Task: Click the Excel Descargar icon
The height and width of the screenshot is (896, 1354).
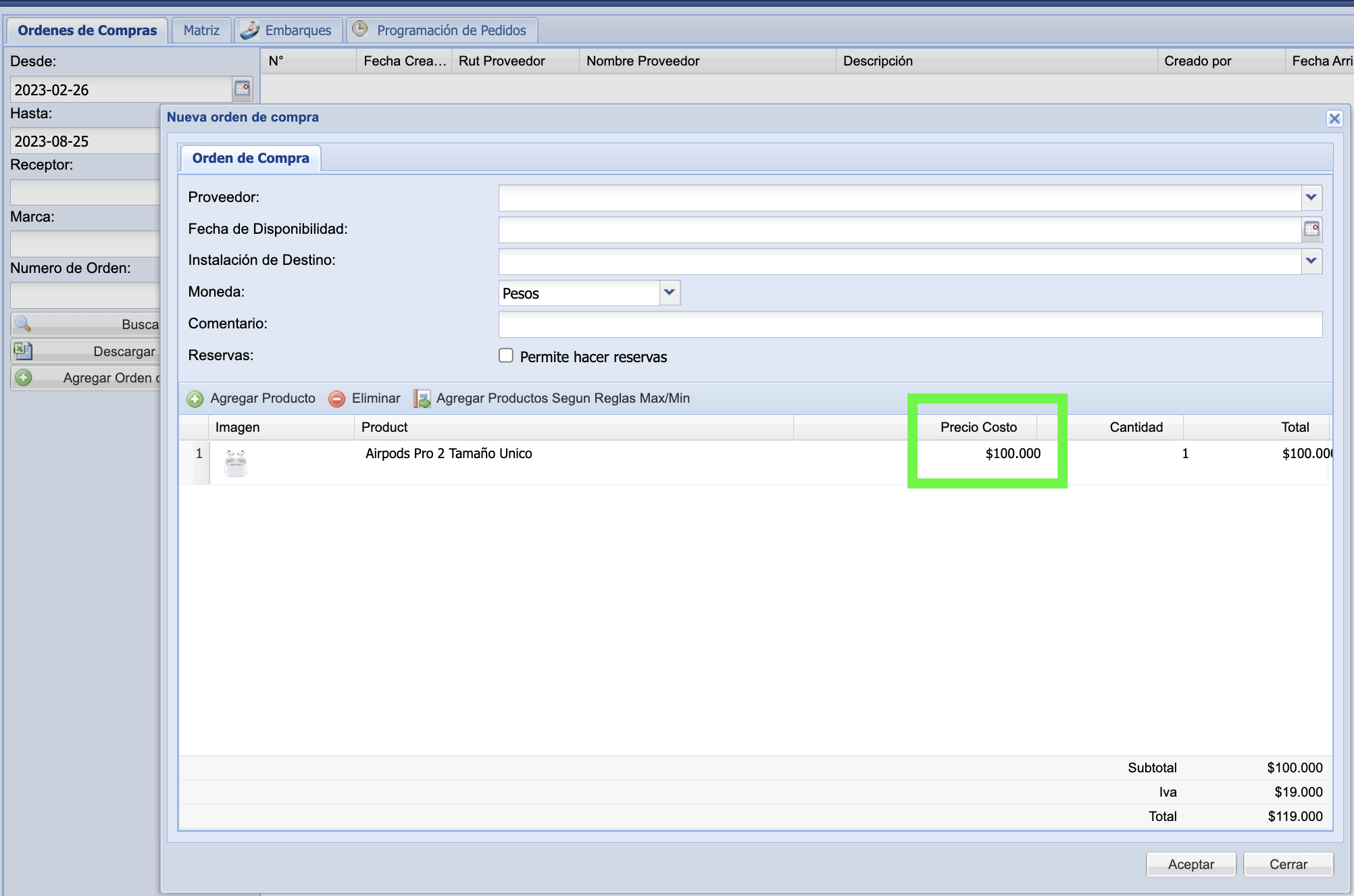Action: click(23, 351)
